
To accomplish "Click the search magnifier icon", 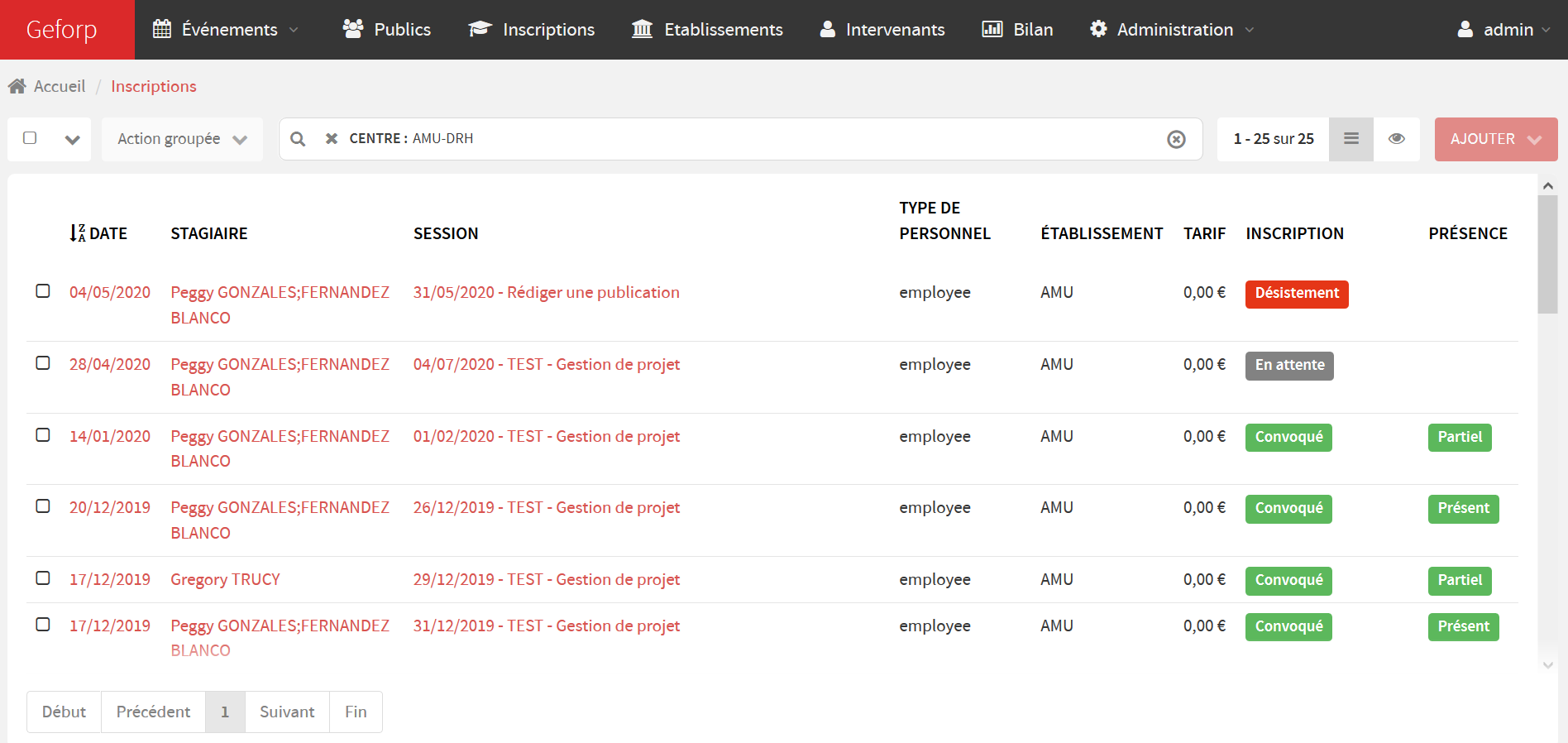I will 298,139.
